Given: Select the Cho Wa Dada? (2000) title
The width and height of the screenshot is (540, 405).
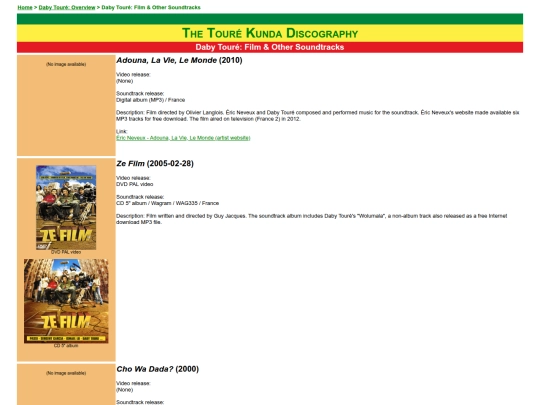Looking at the screenshot, I should [x=158, y=369].
